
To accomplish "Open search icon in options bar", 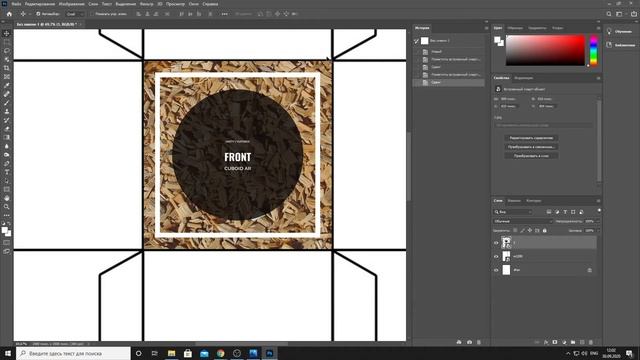I will [x=609, y=14].
